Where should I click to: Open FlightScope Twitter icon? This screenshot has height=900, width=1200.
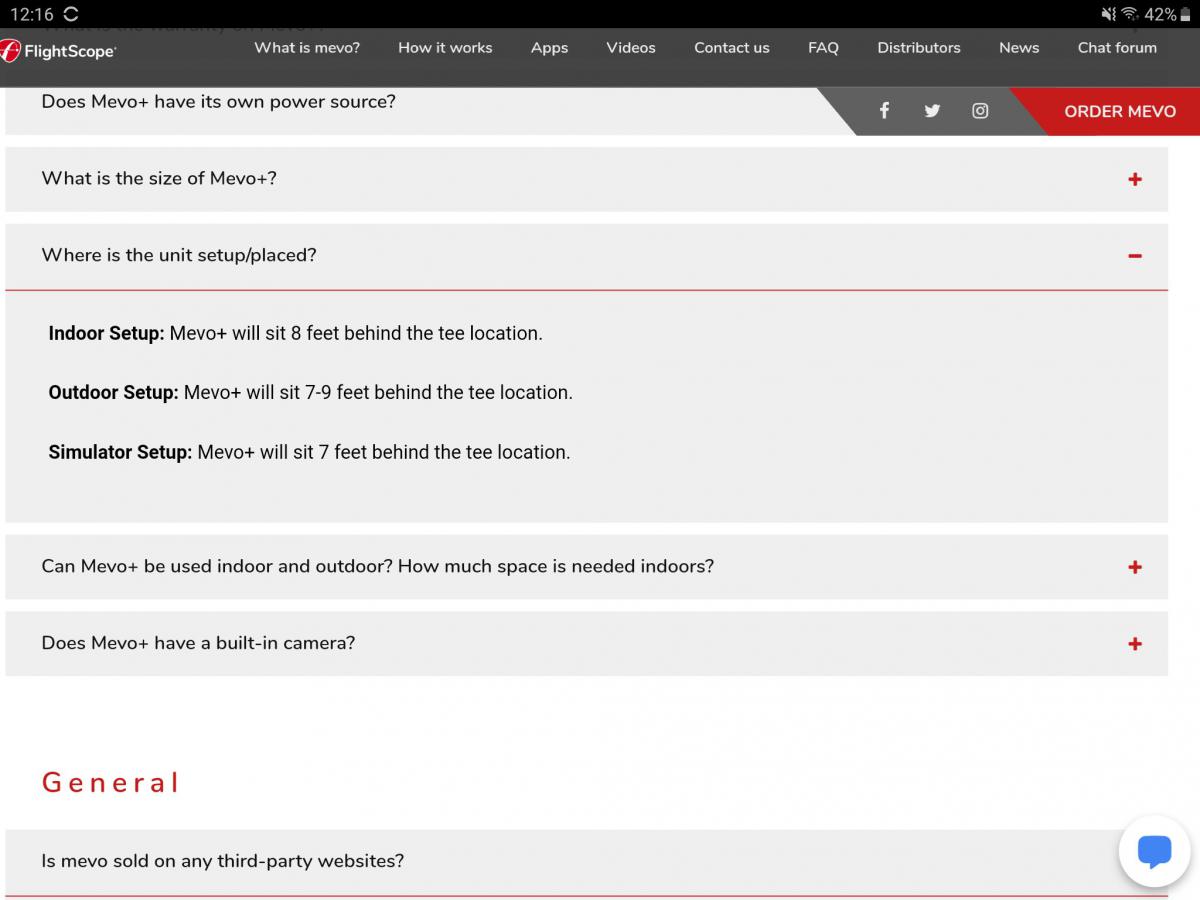932,111
